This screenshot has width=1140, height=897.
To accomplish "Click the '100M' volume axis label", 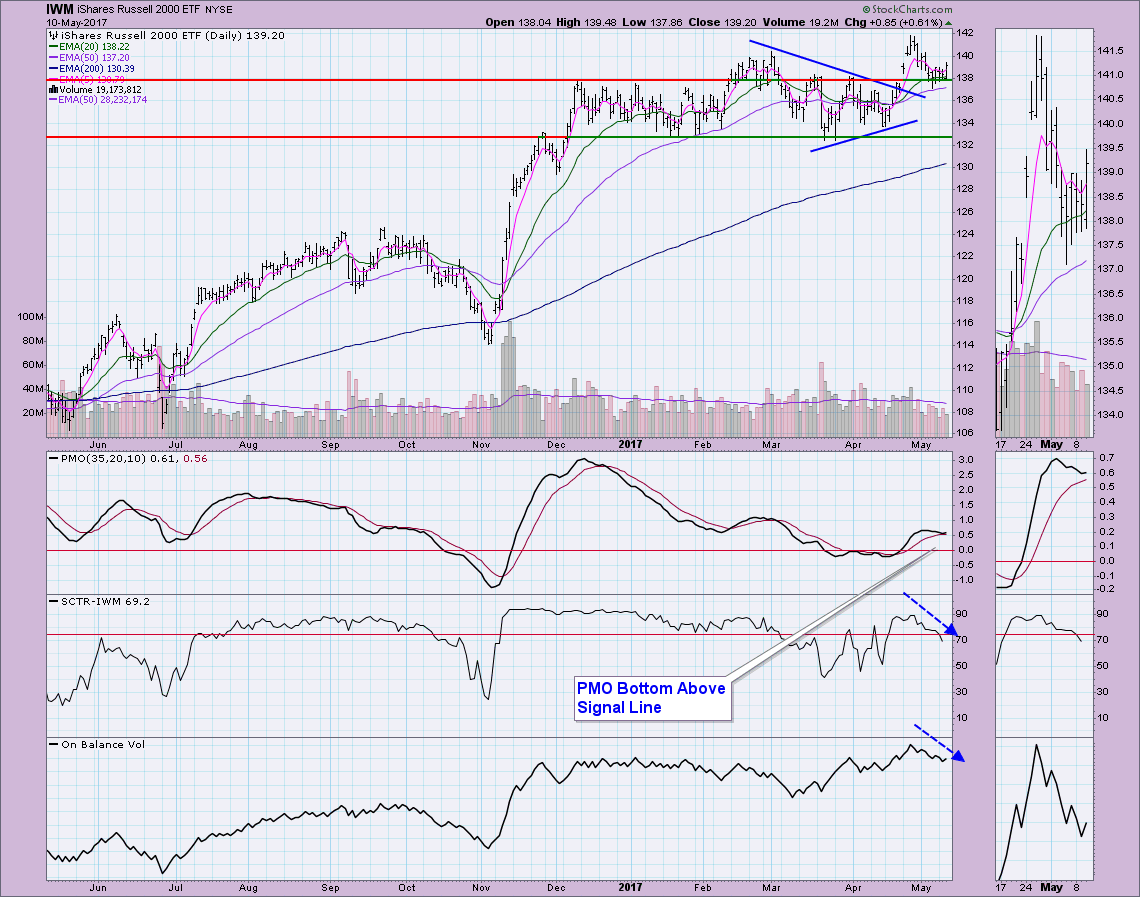I will tap(32, 317).
